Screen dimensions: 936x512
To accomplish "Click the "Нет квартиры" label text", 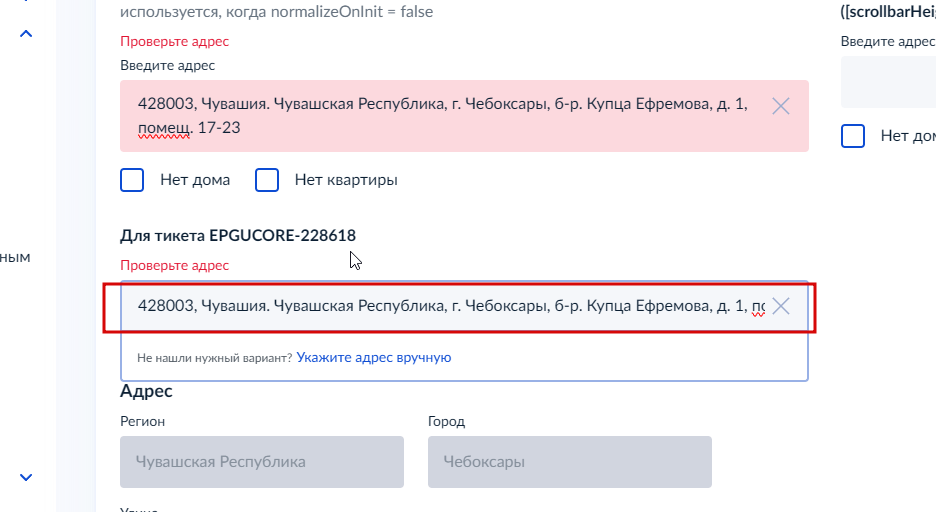I will coord(346,180).
